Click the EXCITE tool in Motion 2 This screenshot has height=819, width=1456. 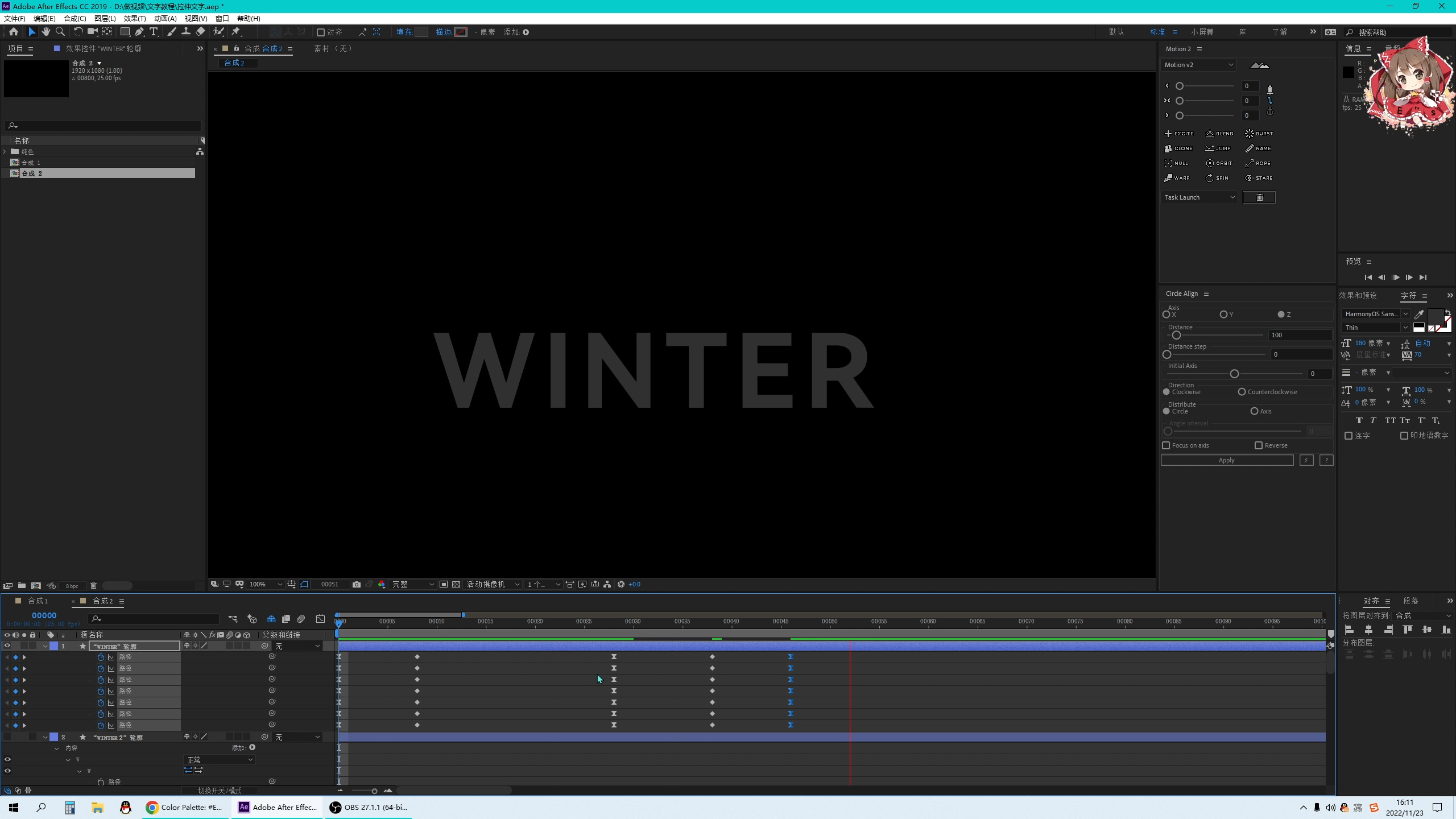click(x=1179, y=134)
